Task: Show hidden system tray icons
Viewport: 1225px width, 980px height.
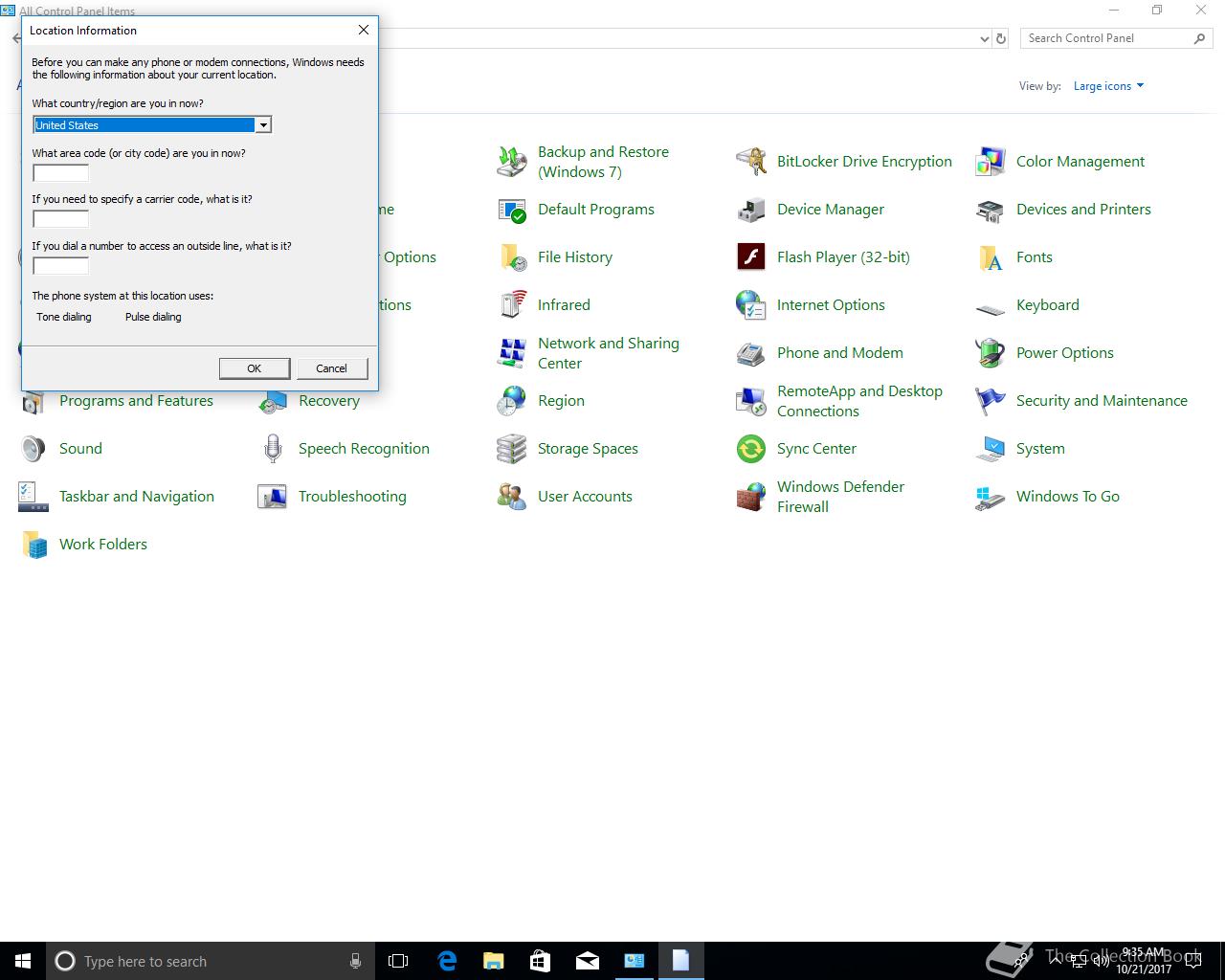Action: pos(1056,961)
